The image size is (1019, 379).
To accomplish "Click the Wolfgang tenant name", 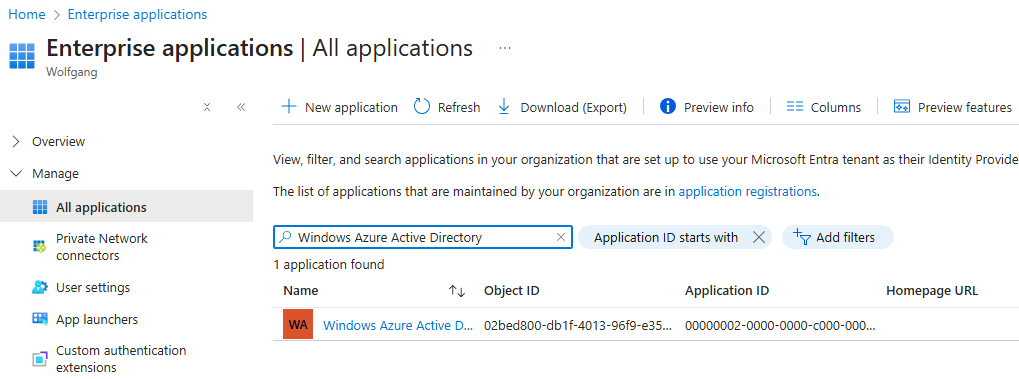I will point(72,72).
